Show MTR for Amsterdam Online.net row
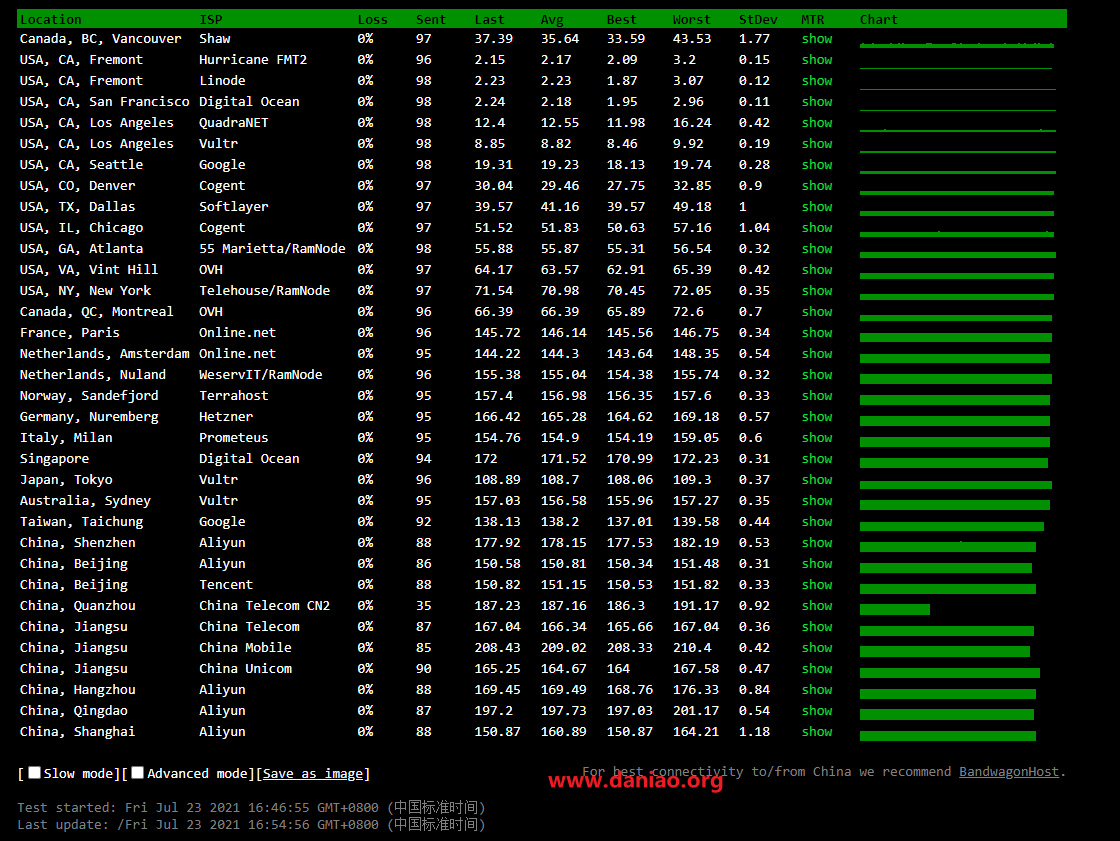The height and width of the screenshot is (841, 1120). click(x=816, y=354)
